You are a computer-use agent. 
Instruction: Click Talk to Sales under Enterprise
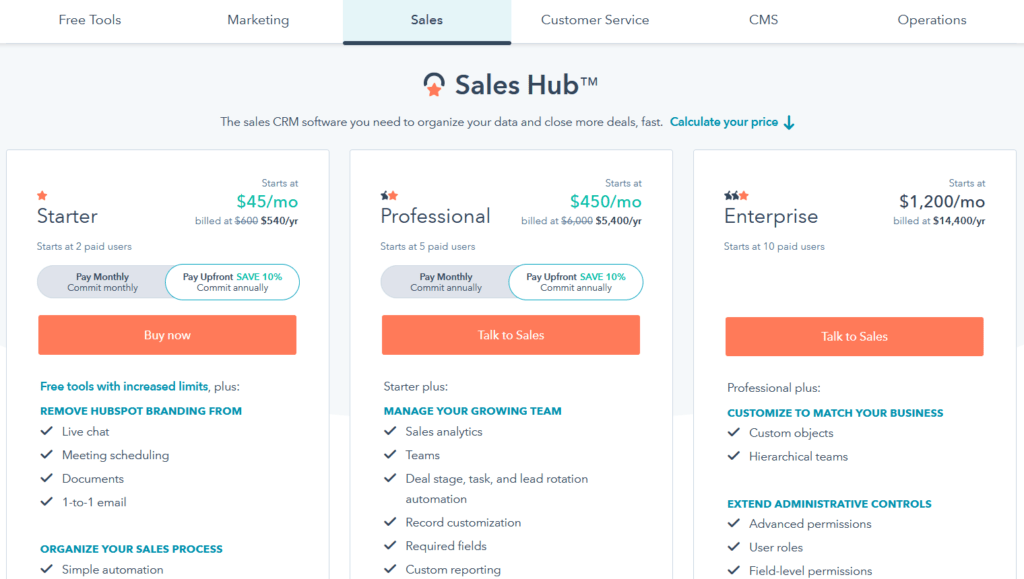pos(854,336)
